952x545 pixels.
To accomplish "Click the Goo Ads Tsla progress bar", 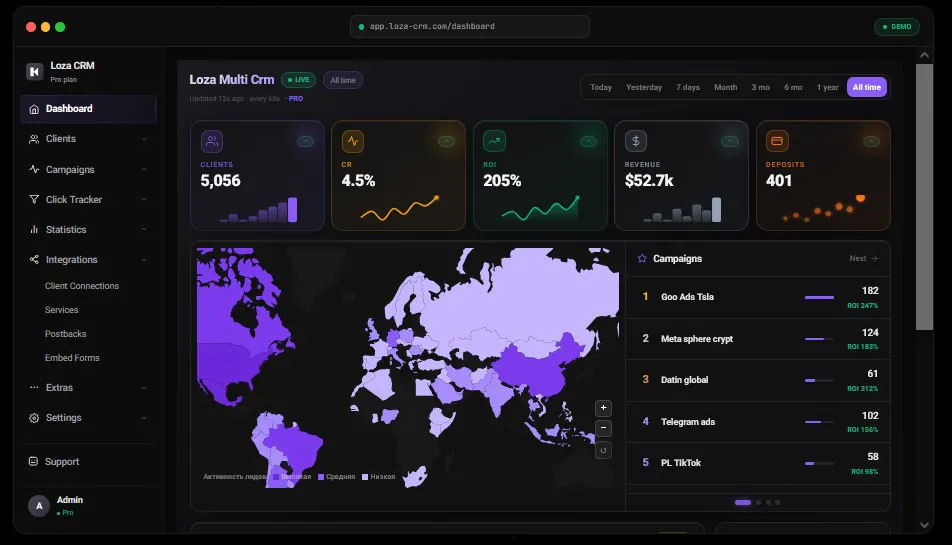I will (x=819, y=297).
